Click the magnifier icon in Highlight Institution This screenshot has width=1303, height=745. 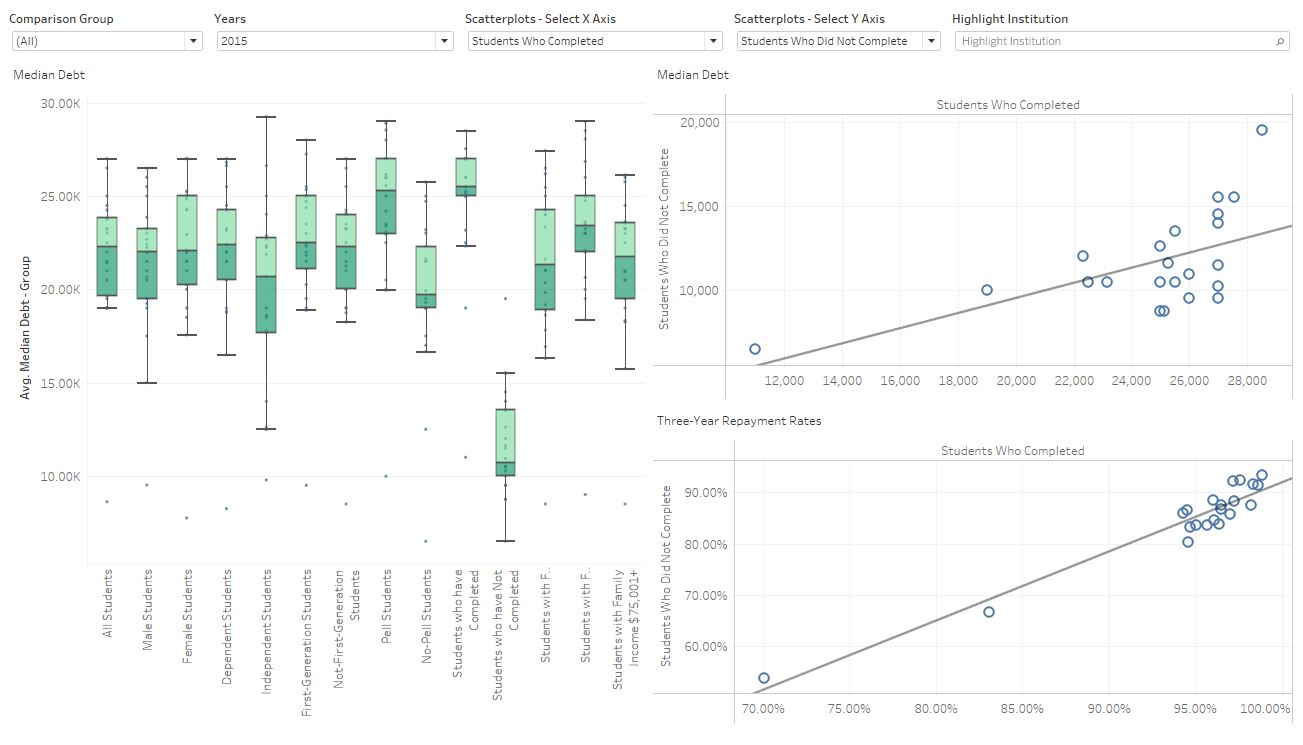coord(1280,42)
